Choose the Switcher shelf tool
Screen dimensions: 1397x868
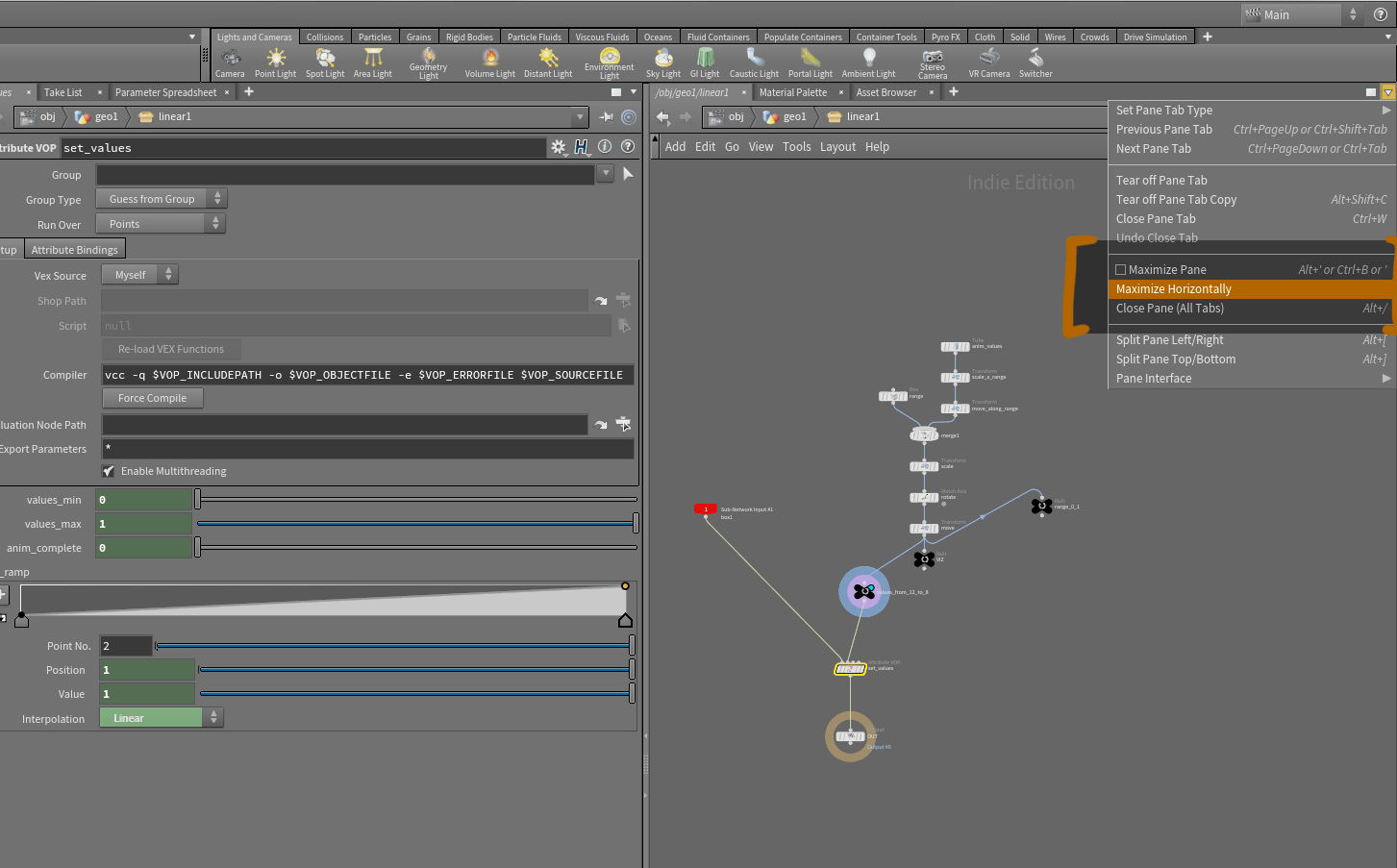click(1035, 63)
